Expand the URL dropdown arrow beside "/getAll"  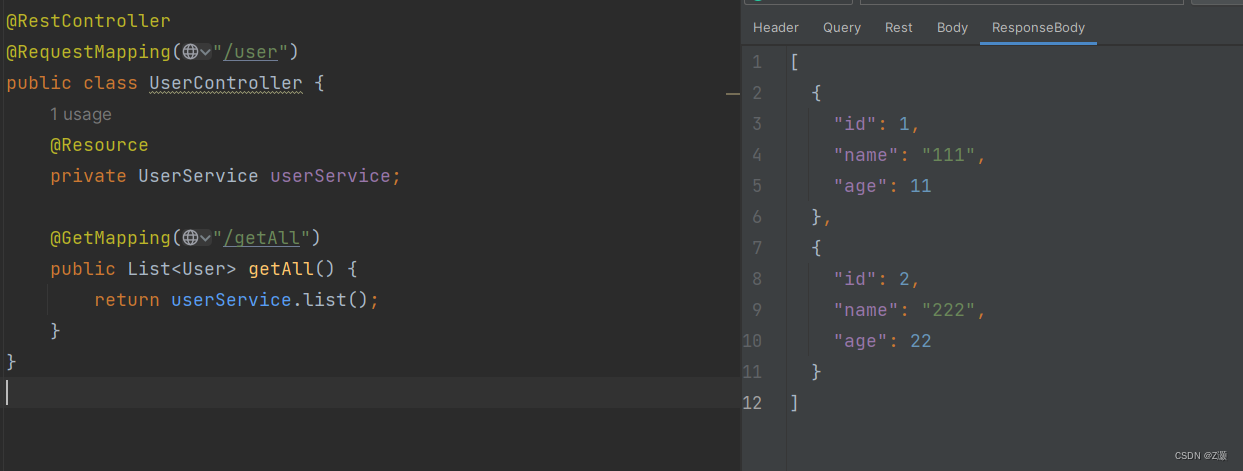[205, 238]
